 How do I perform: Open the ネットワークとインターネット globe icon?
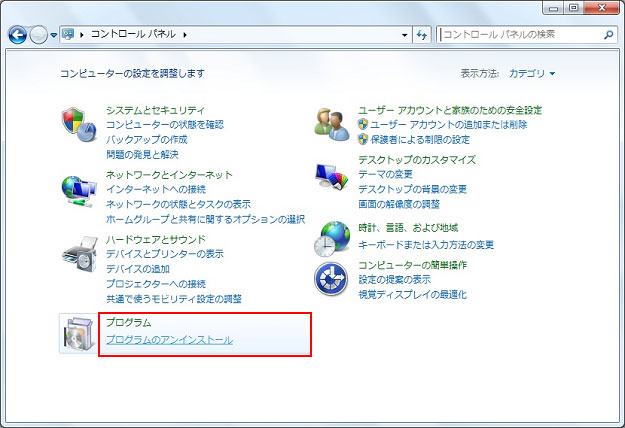tap(79, 191)
